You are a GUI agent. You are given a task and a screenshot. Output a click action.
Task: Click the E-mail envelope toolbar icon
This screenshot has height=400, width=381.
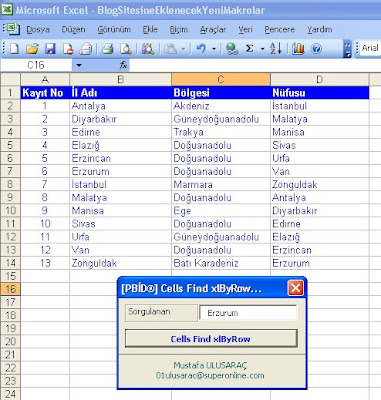[x=86, y=49]
